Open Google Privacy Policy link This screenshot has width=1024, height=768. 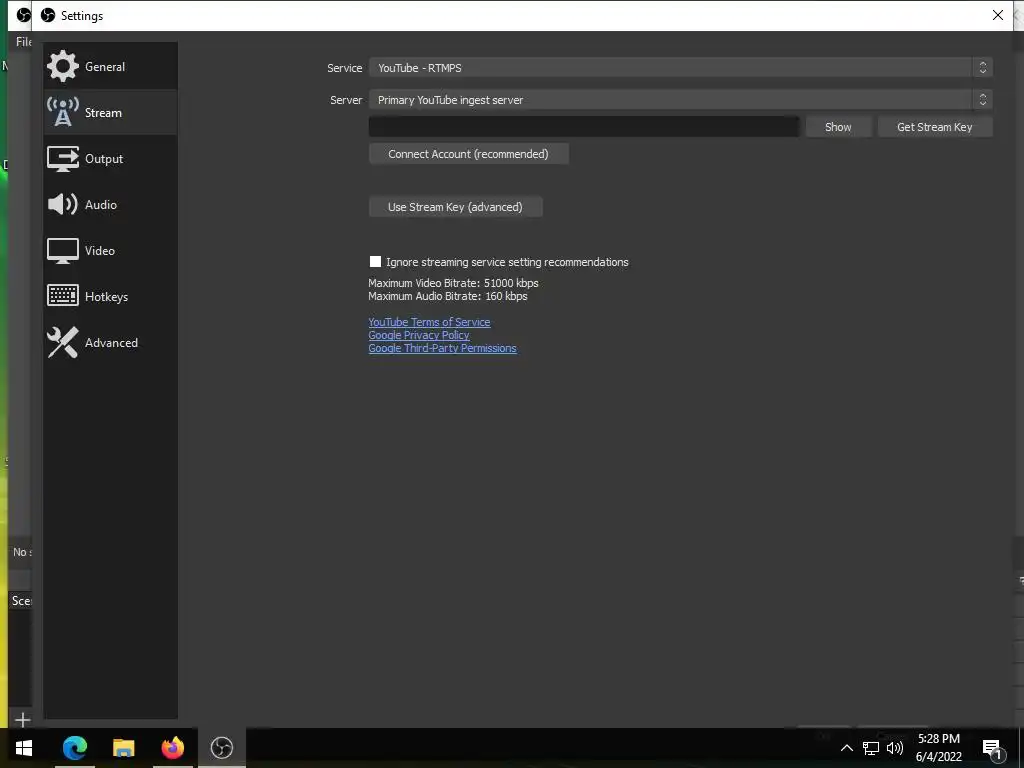(419, 335)
